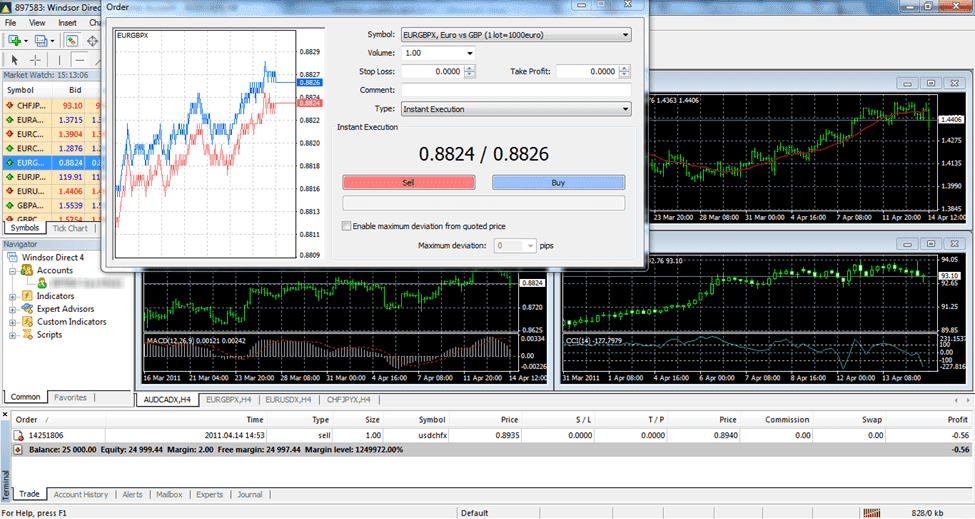Viewport: 975px width, 519px height.
Task: Select the arrow cursor tool
Action: pyautogui.click(x=14, y=60)
